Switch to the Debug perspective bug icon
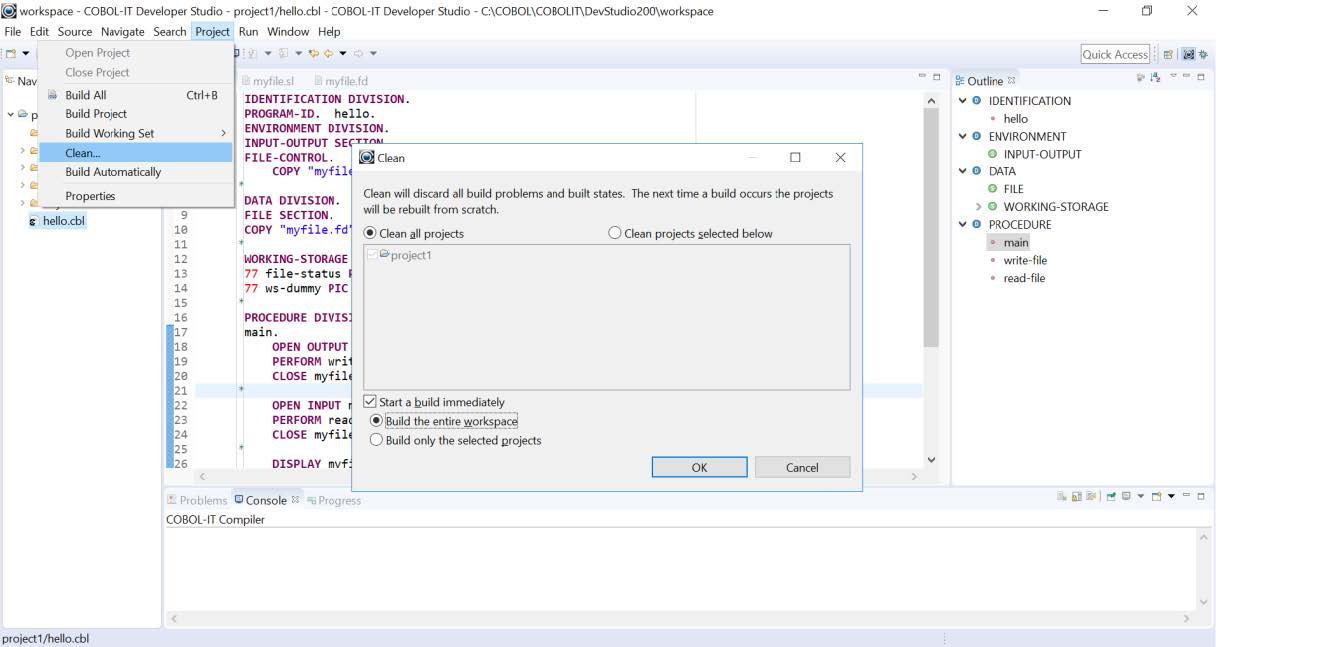Viewport: 1329px width, 647px height. click(1203, 54)
